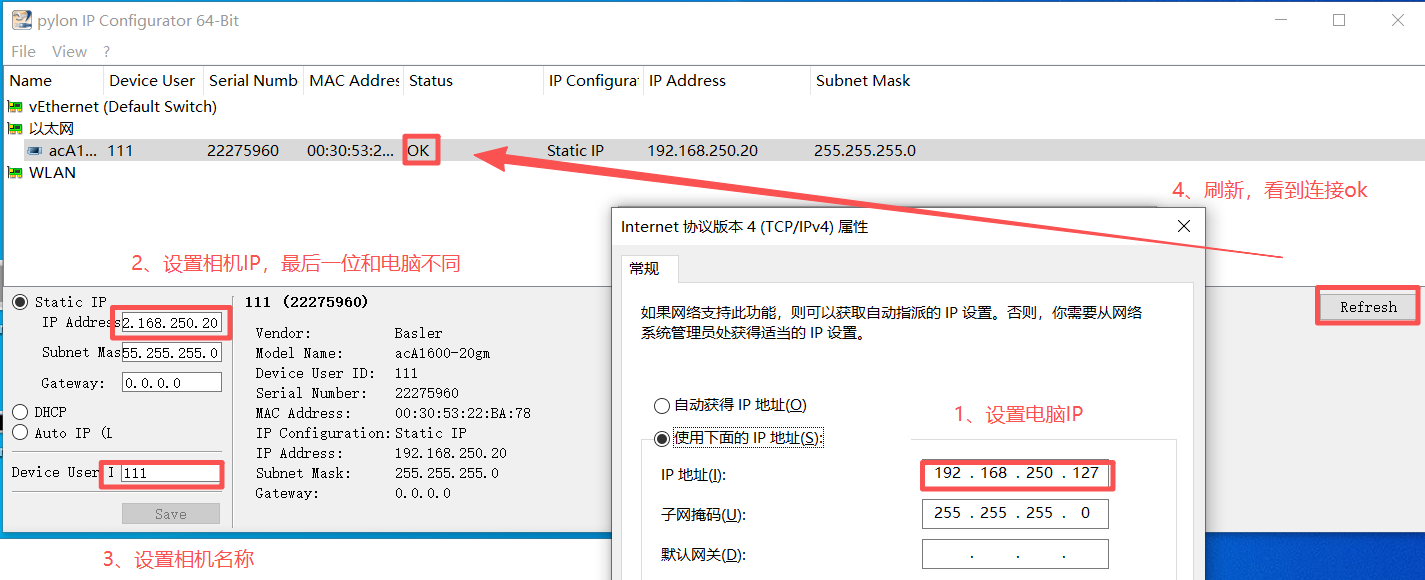Select the Static IP radio button
Image resolution: width=1425 pixels, height=580 pixels.
[x=21, y=301]
